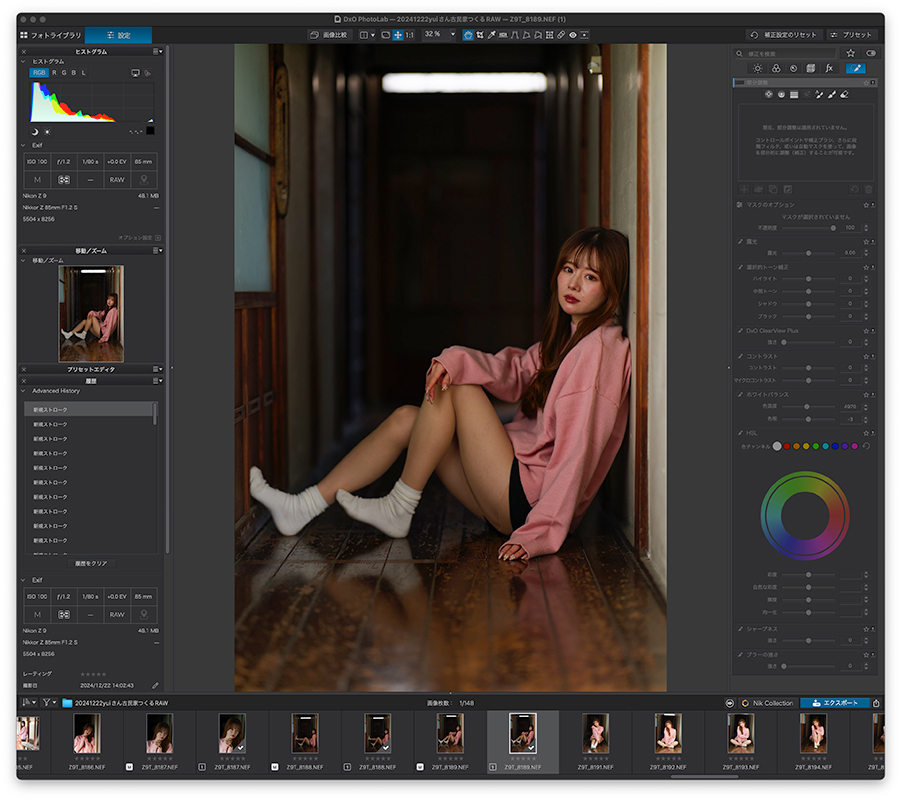Open the sort order dropdown in filmstrip bar
Image resolution: width=901 pixels, height=800 pixels.
tap(29, 702)
